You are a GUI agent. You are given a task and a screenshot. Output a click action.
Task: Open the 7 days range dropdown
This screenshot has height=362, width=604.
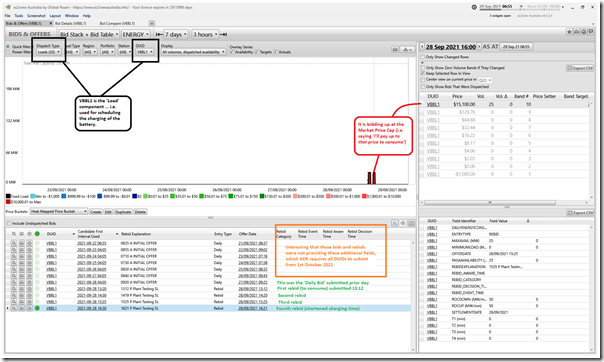tap(176, 34)
